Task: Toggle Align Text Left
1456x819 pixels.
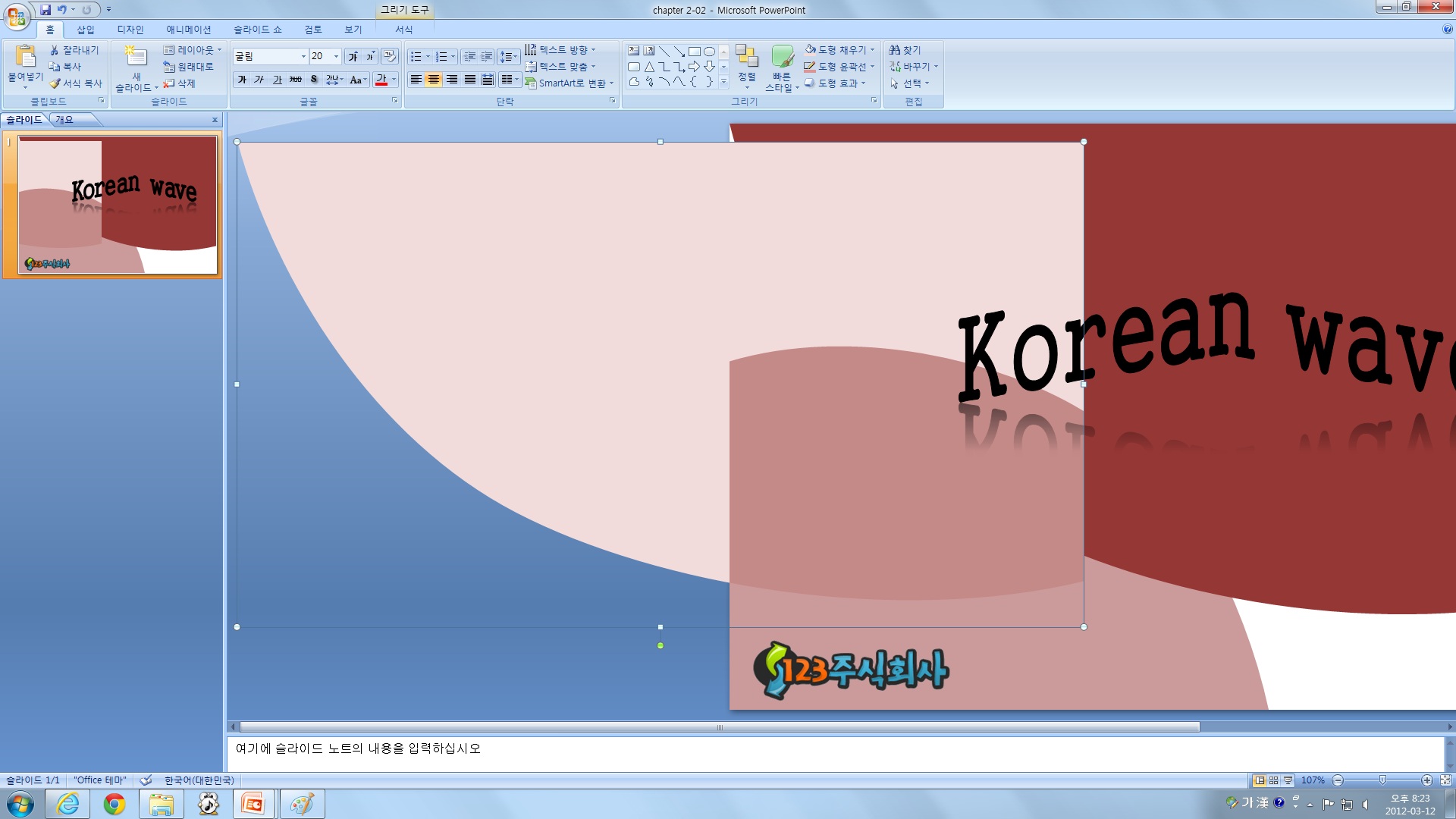Action: coord(416,80)
